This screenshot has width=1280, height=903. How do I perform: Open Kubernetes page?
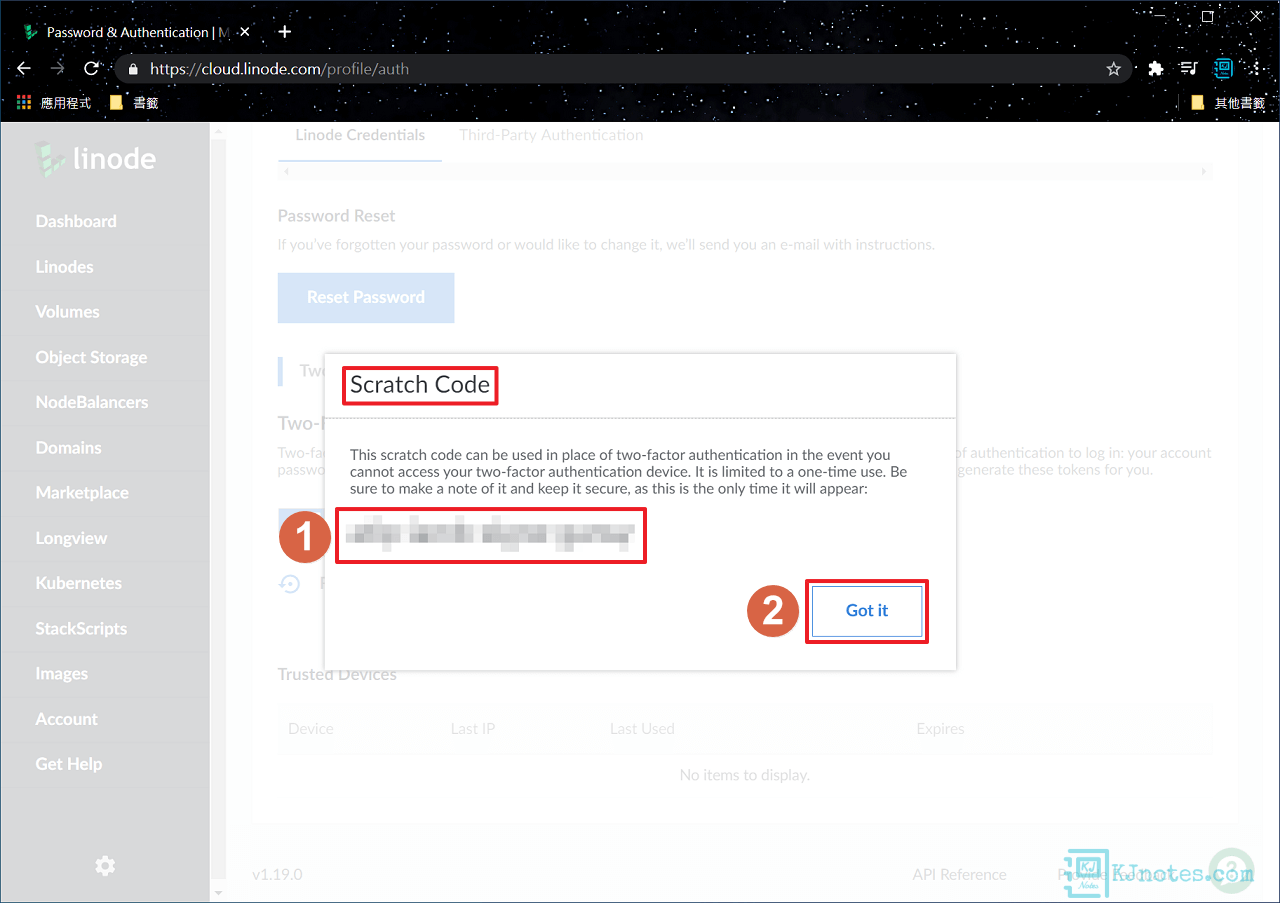click(78, 583)
